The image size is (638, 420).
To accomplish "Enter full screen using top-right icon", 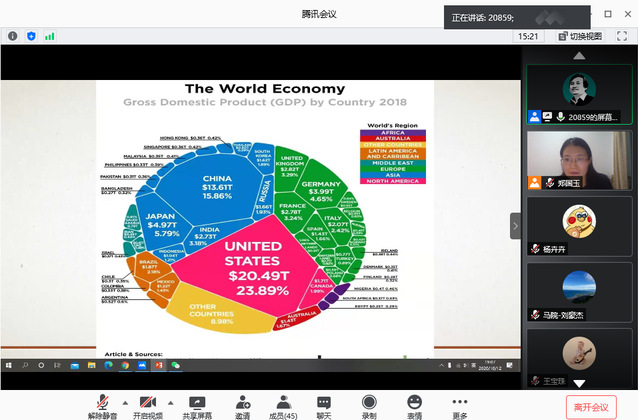I will [x=623, y=36].
